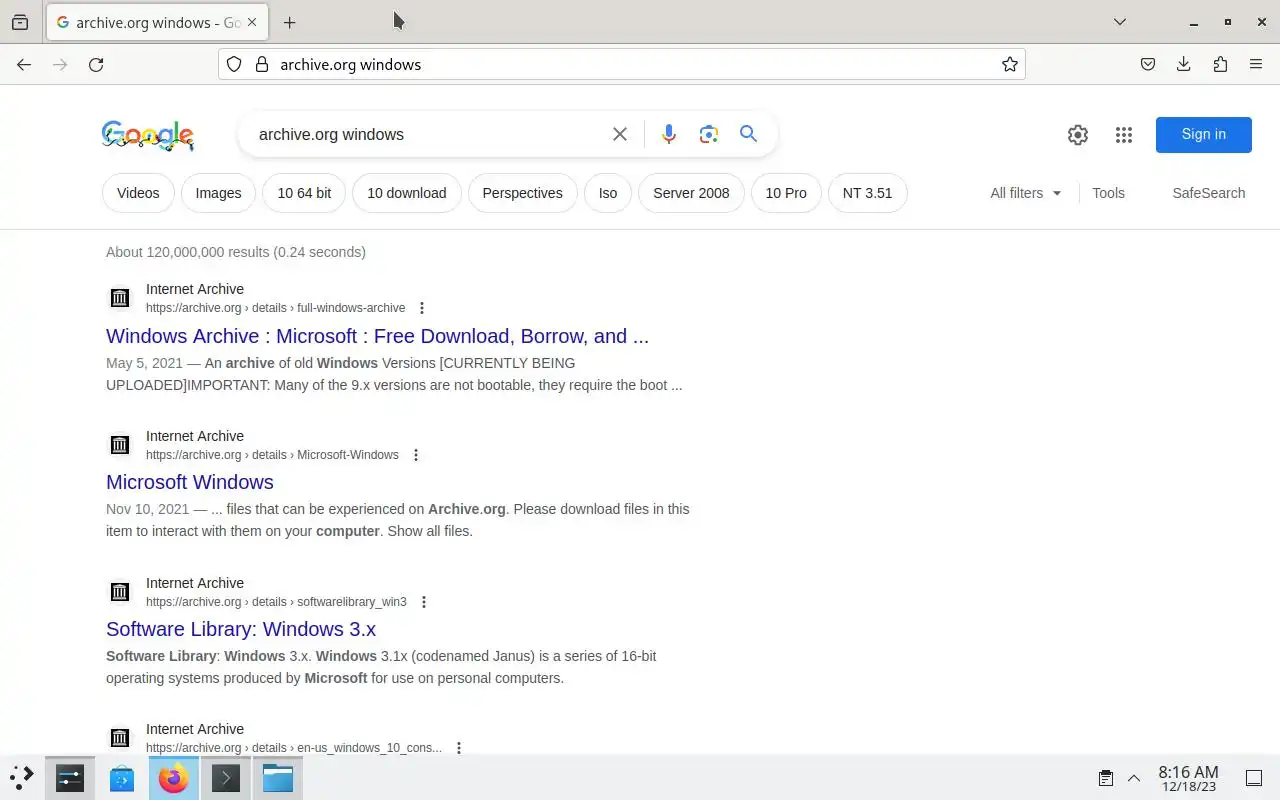
Task: Switch to Videos results
Action: click(138, 193)
